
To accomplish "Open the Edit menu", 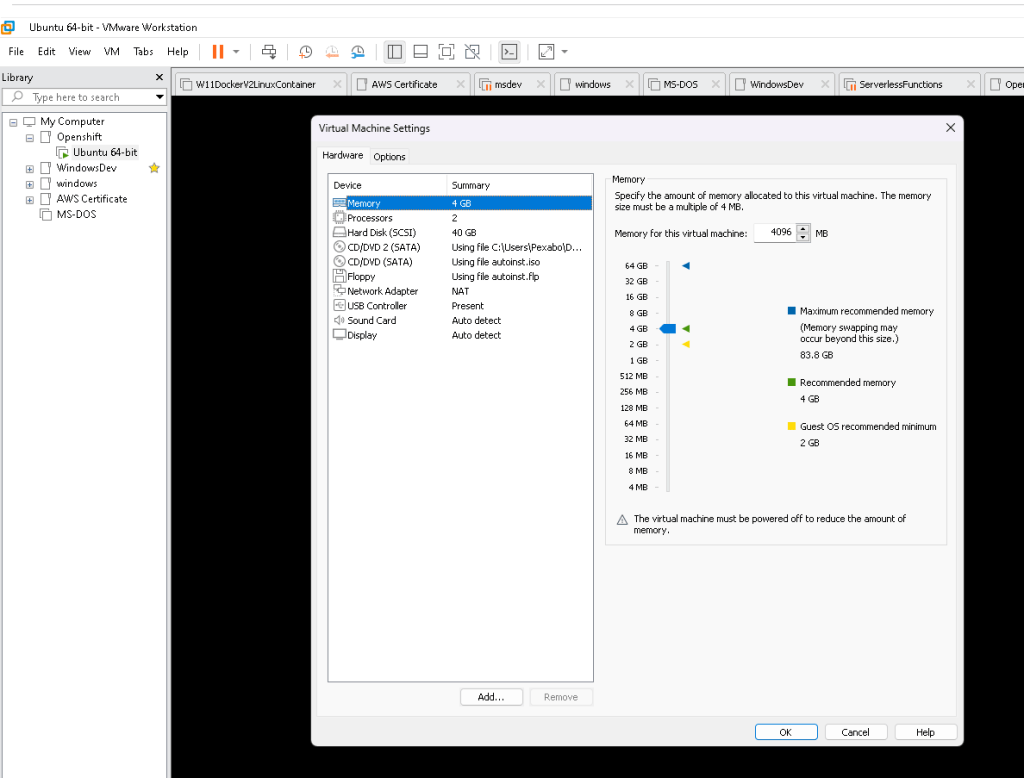I will point(46,52).
